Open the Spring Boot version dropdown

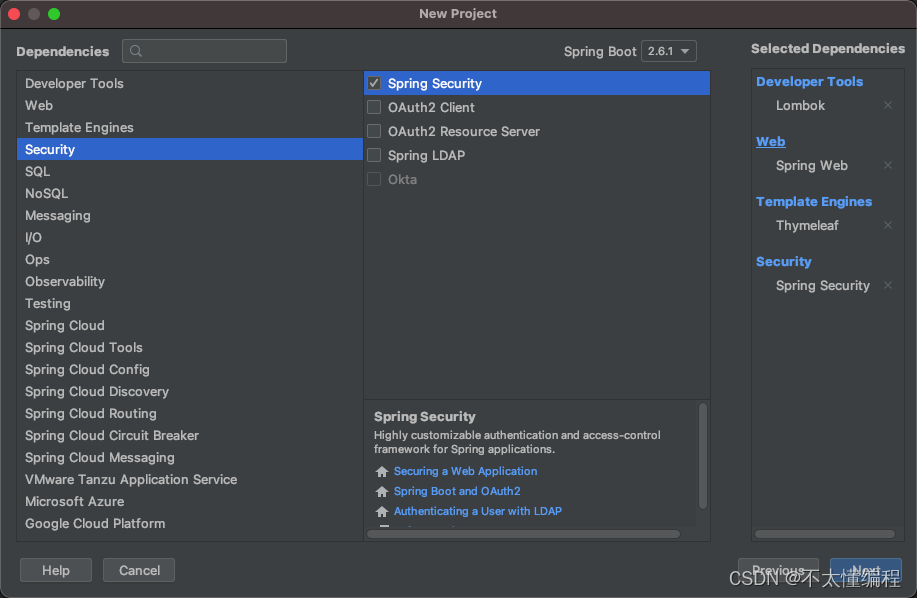coord(668,51)
